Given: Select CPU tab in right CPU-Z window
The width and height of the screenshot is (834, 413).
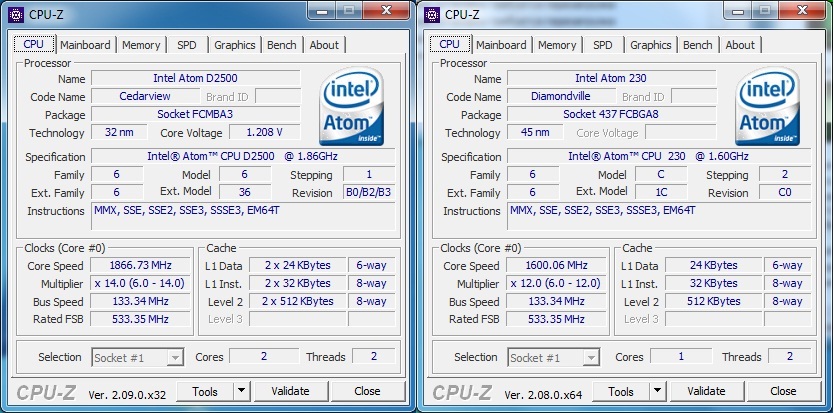Looking at the screenshot, I should (450, 44).
